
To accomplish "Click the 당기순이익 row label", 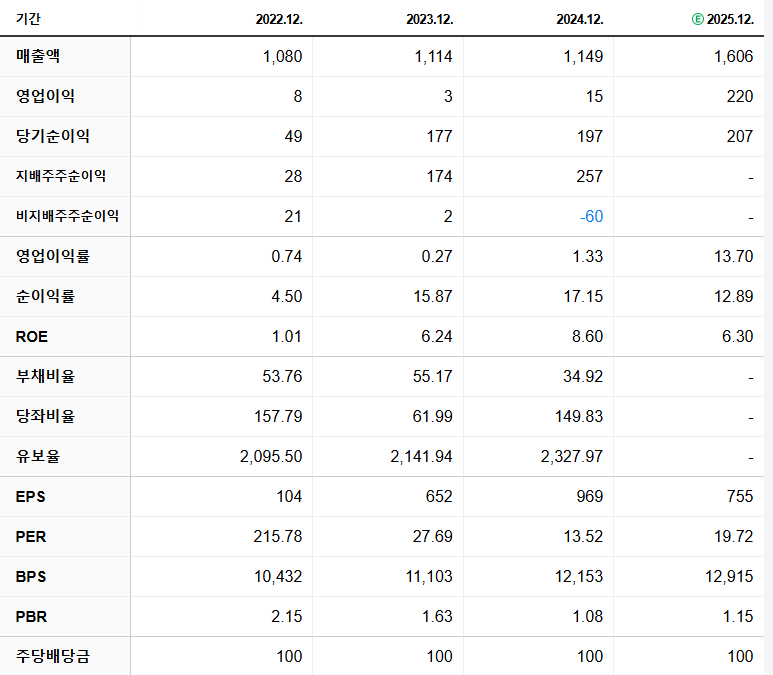I will click(52, 136).
